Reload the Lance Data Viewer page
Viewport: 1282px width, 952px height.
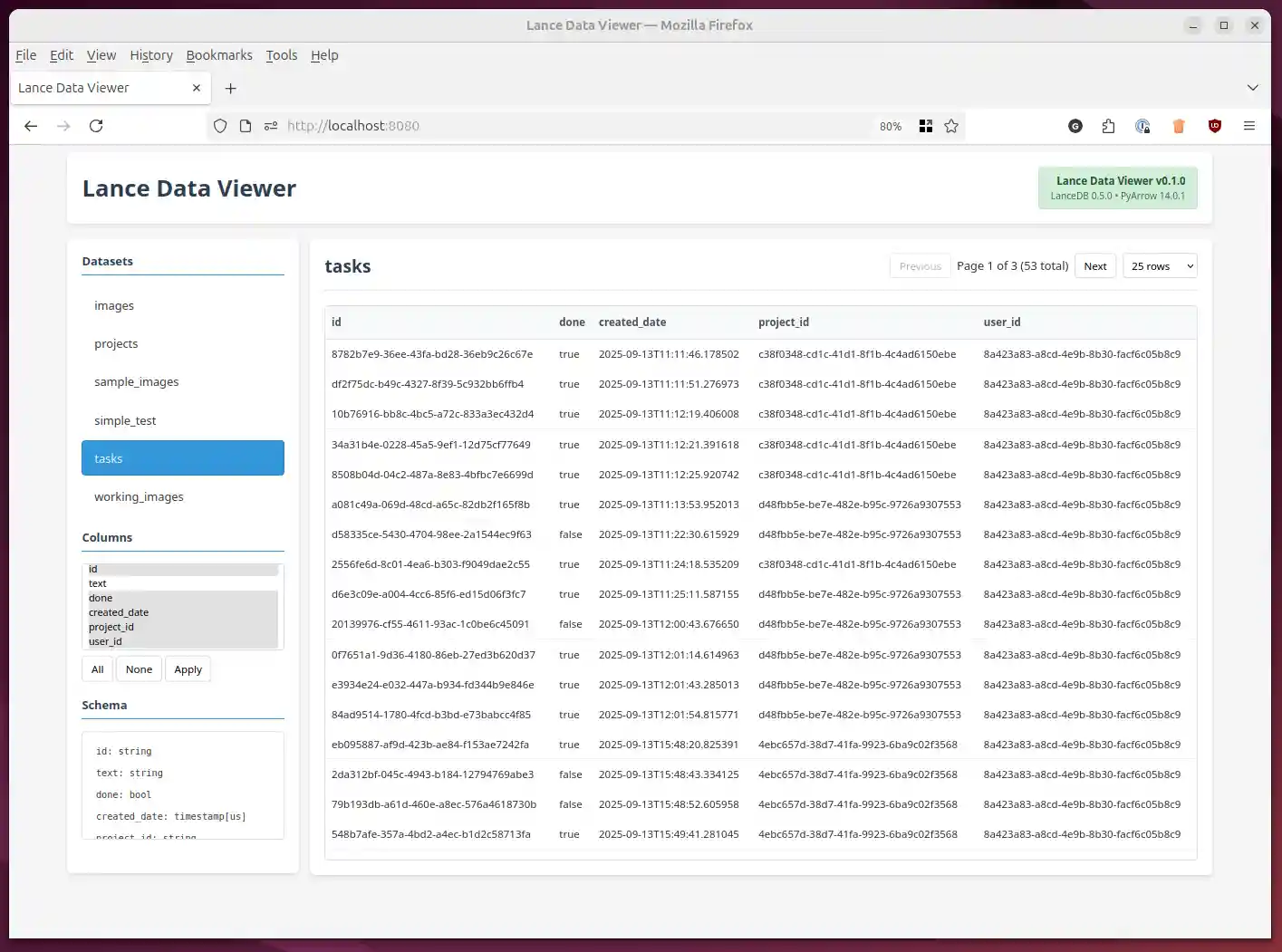point(96,126)
